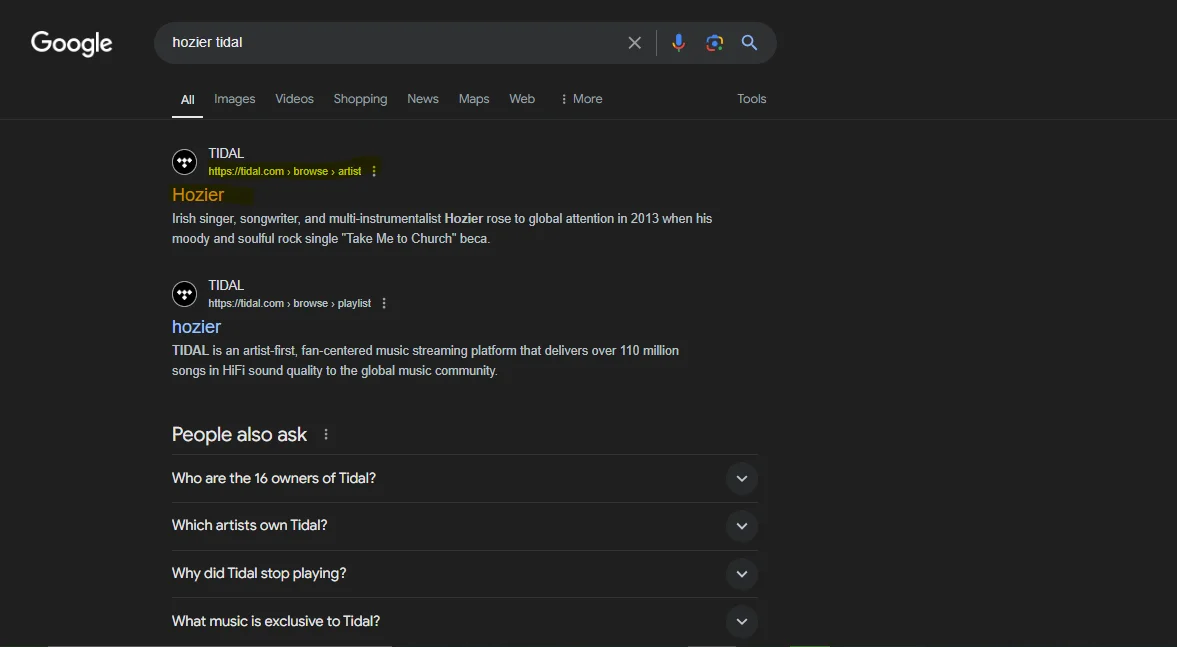Open Google Lens image search icon

click(714, 43)
